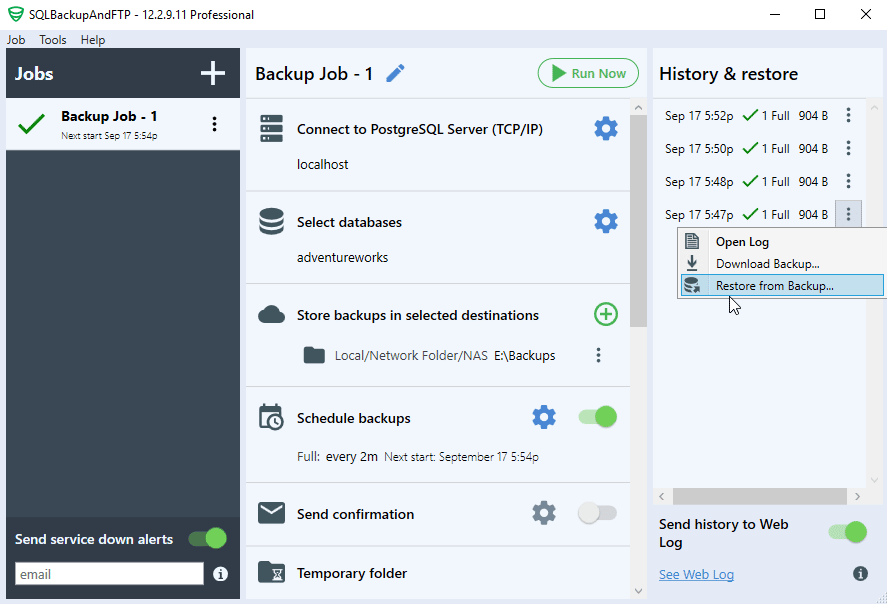This screenshot has height=604, width=887.
Task: Open the Connect to PostgreSQL Server settings gear
Action: point(605,128)
